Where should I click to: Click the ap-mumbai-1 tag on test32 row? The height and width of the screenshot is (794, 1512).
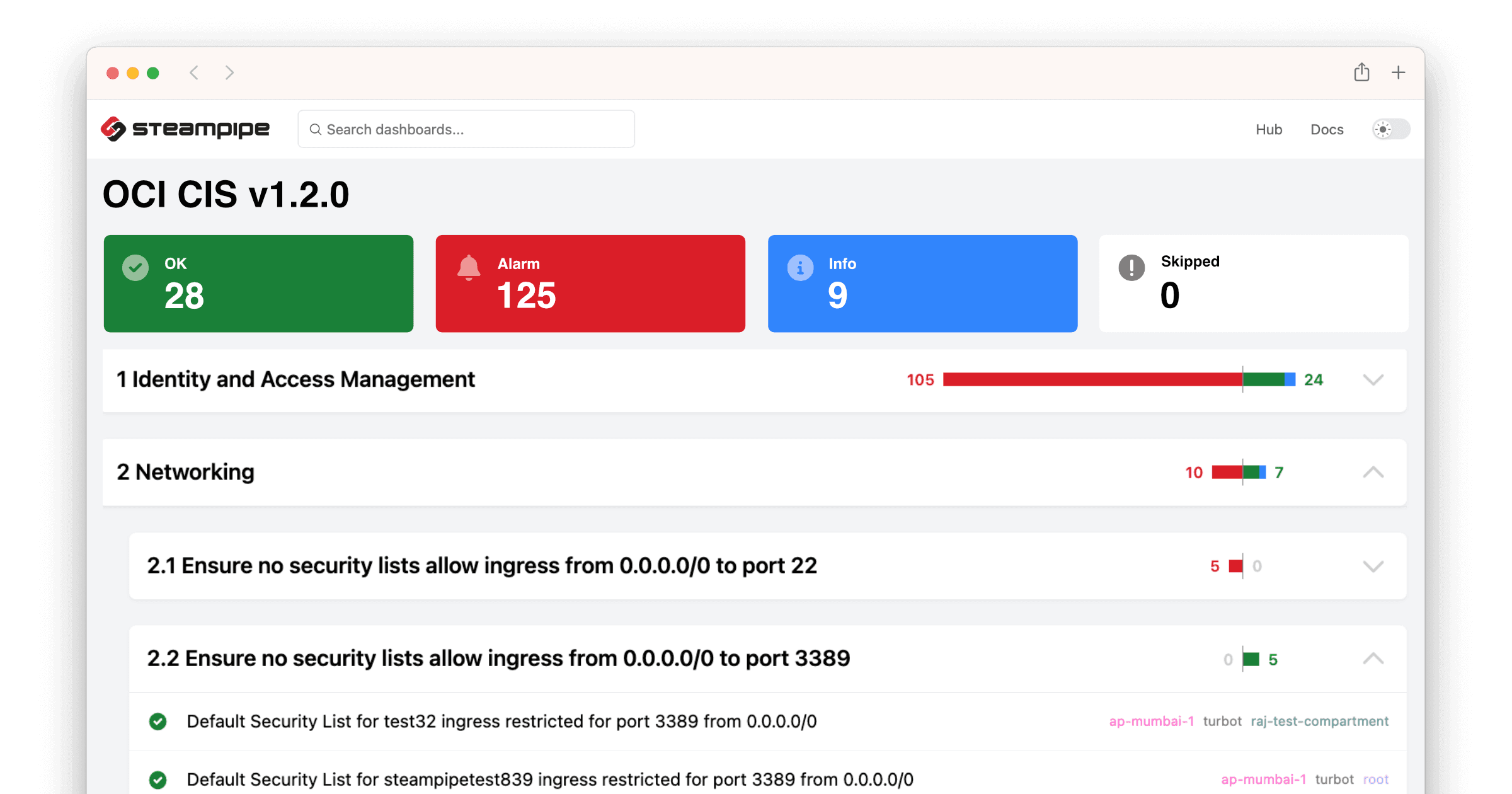tap(1152, 722)
